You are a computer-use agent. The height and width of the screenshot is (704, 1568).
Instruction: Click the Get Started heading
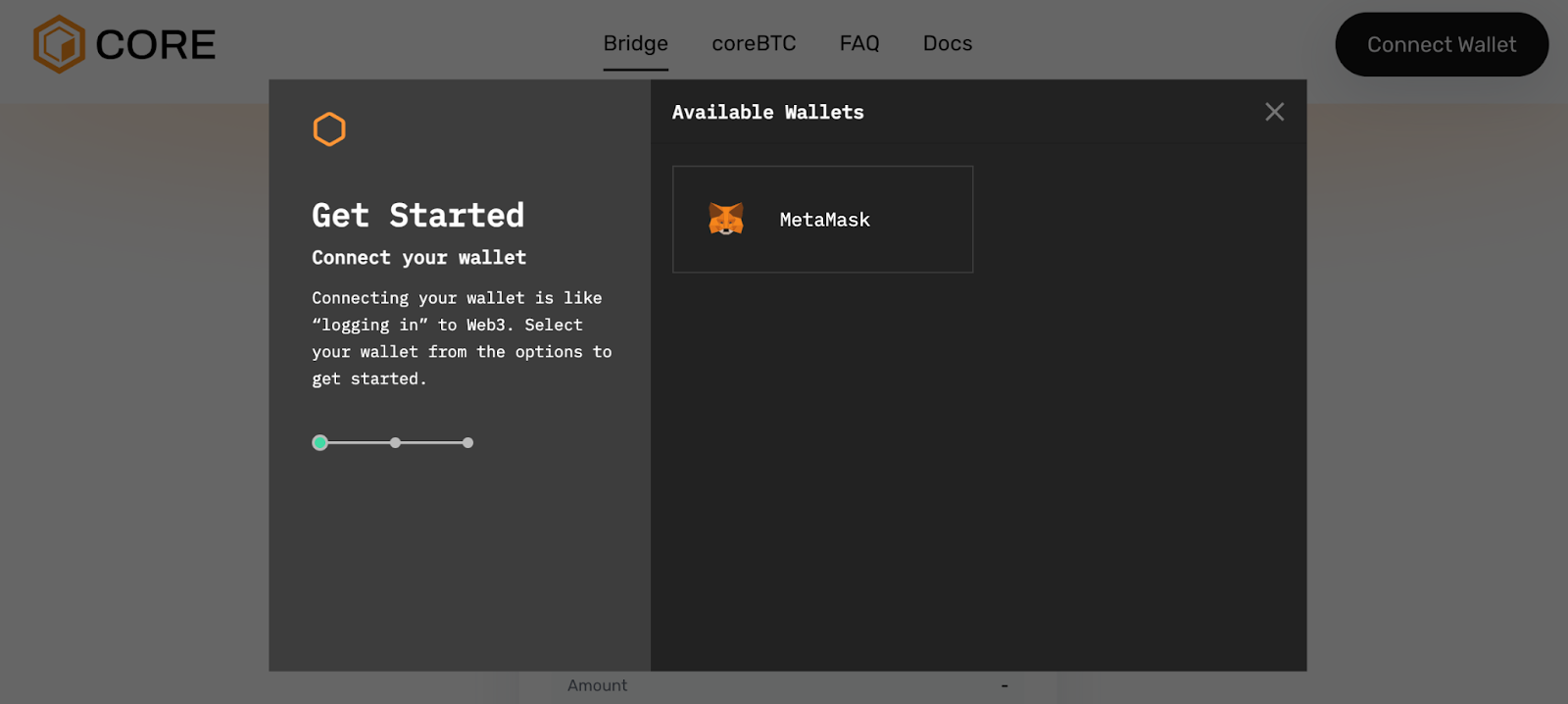pyautogui.click(x=417, y=216)
